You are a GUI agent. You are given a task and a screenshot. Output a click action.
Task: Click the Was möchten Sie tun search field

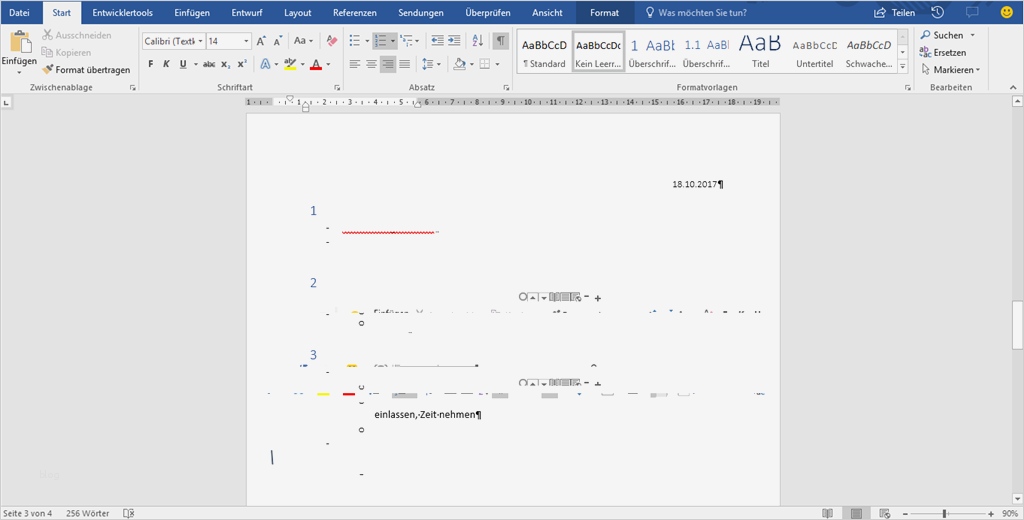[x=696, y=12]
